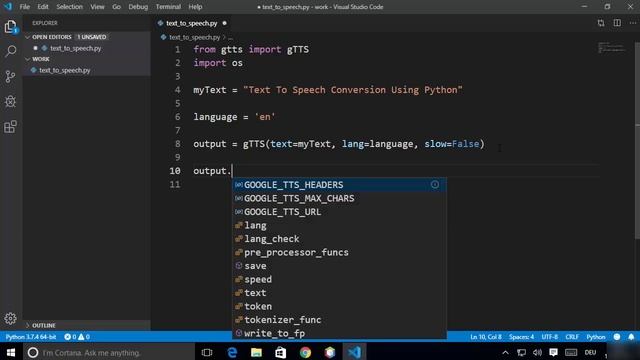
Task: Choose pre_processor_funcs suggestion
Action: point(340,252)
